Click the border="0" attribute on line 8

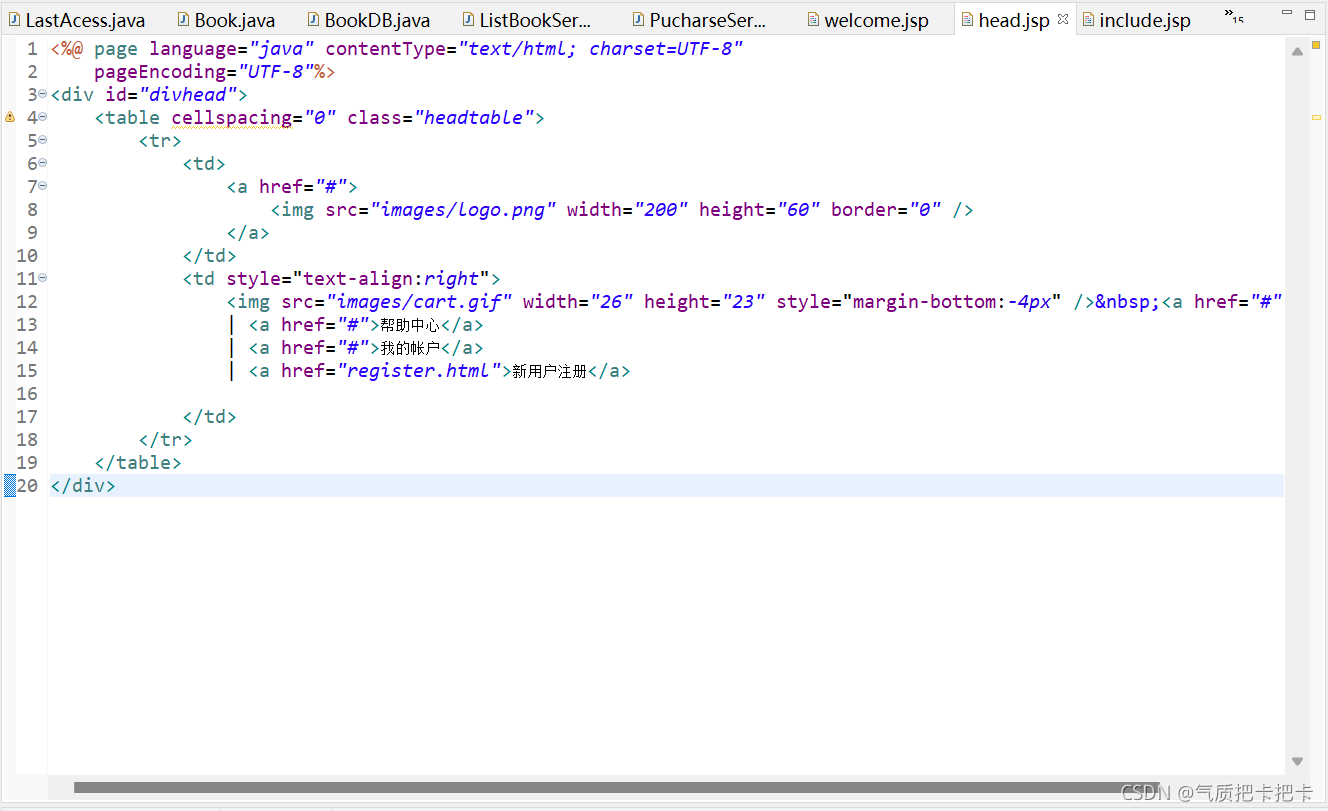point(886,210)
